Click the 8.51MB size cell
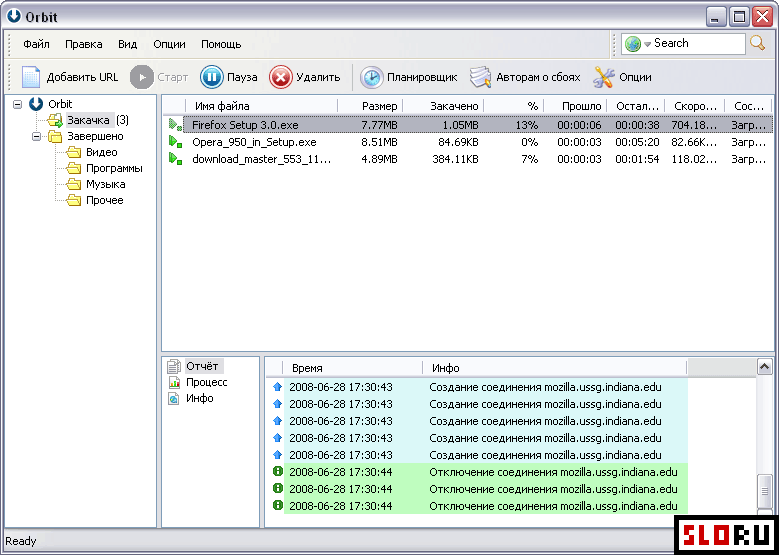The image size is (779, 555). click(380, 143)
